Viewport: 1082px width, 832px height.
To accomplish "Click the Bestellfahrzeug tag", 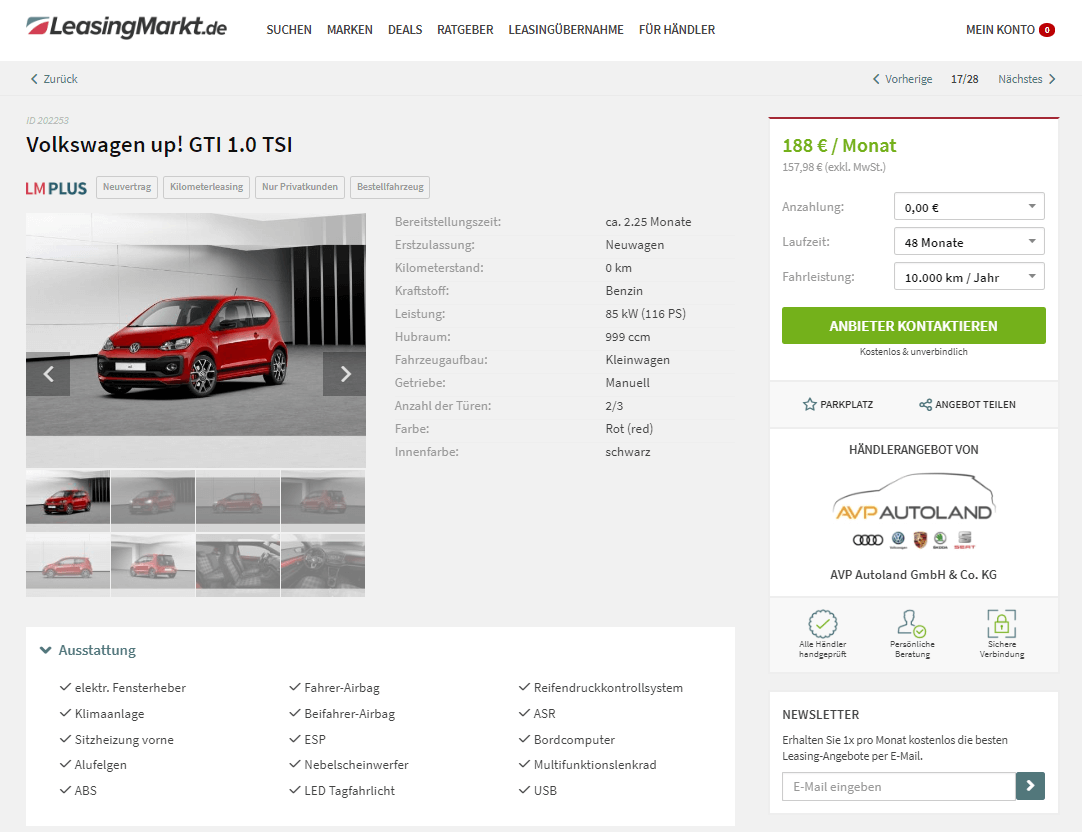I will [x=390, y=187].
